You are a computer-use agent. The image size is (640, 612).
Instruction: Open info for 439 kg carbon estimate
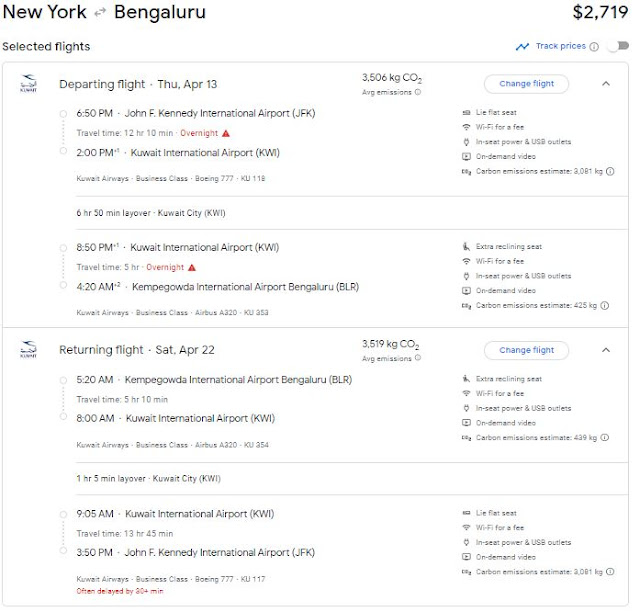605,438
